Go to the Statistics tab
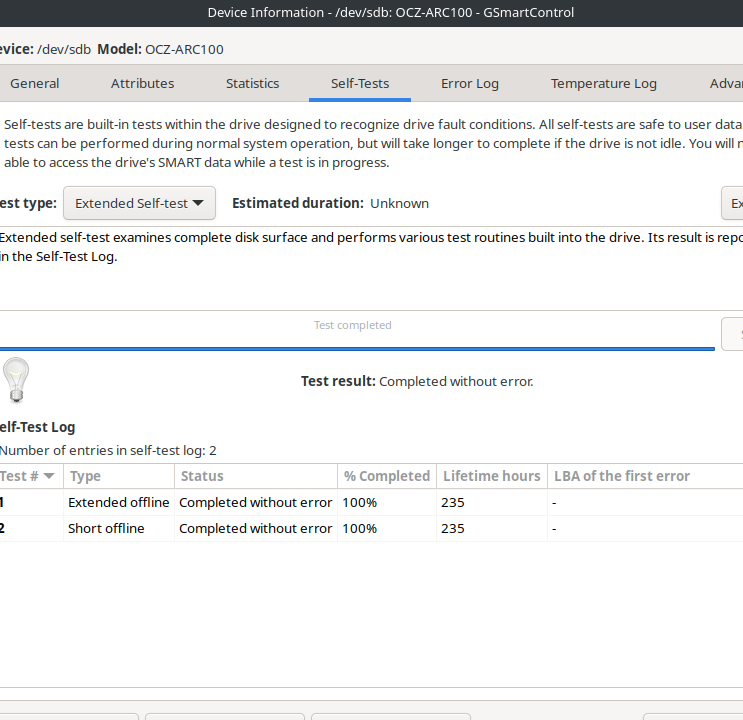This screenshot has width=743, height=720. [252, 84]
